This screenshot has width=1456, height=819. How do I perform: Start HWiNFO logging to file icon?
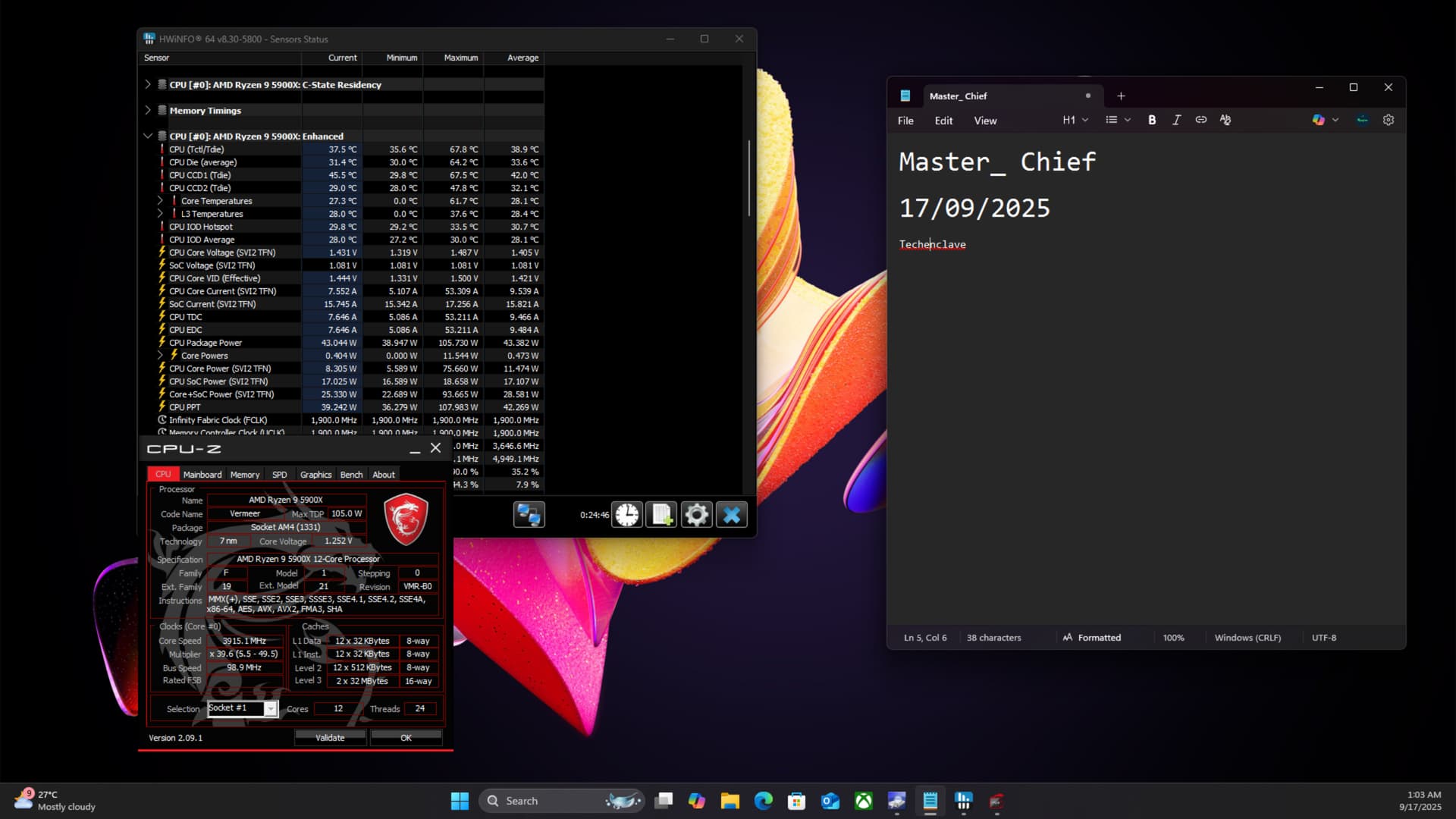661,515
